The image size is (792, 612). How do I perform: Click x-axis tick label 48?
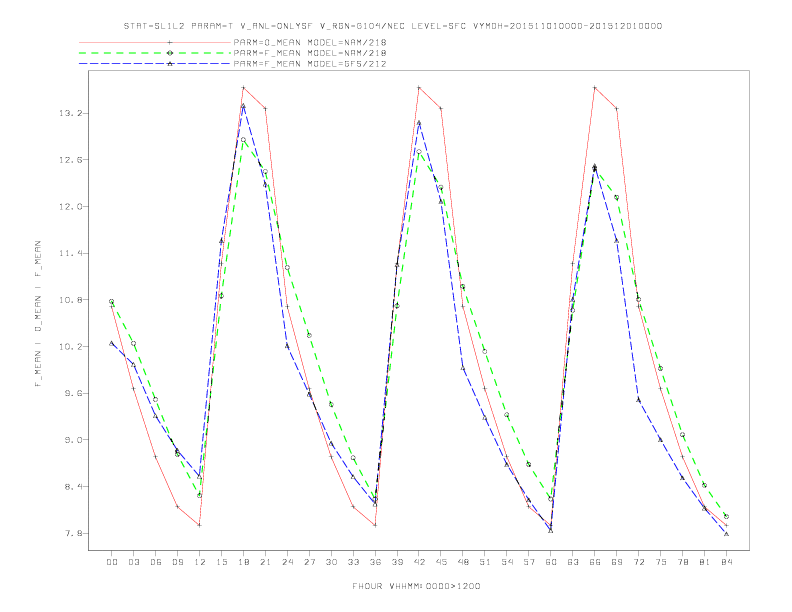point(463,562)
